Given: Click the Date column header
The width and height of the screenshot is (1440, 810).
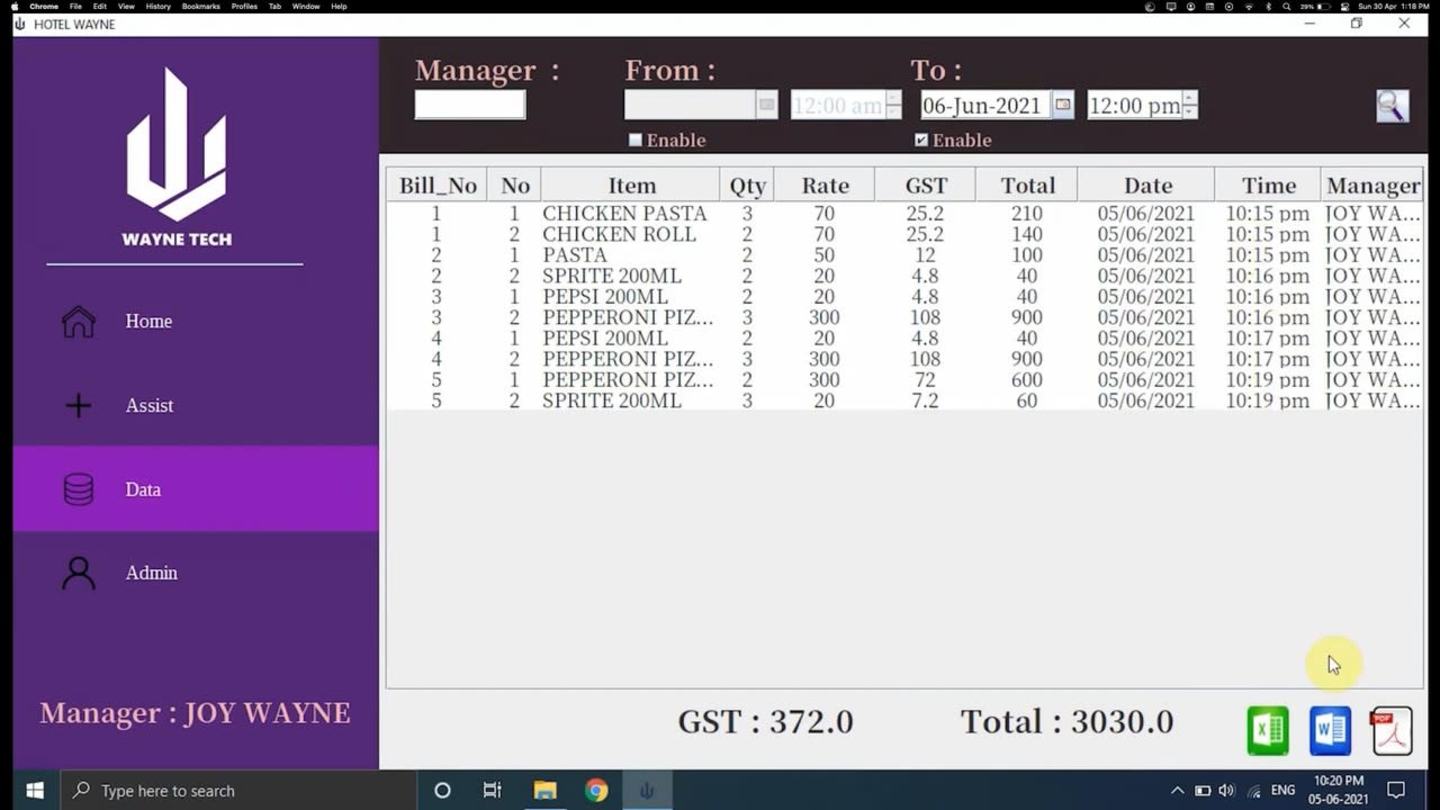Looking at the screenshot, I should (1147, 185).
